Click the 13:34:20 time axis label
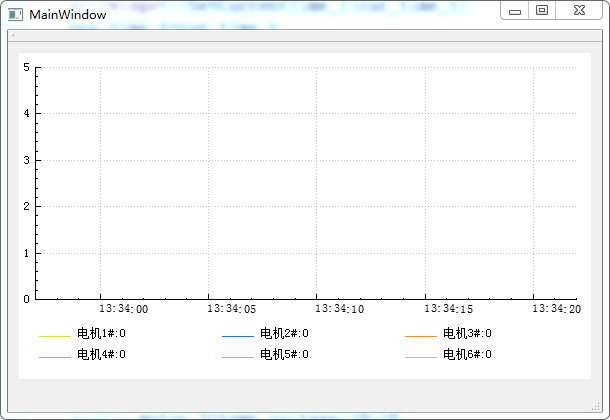This screenshot has width=610, height=420. point(556,309)
